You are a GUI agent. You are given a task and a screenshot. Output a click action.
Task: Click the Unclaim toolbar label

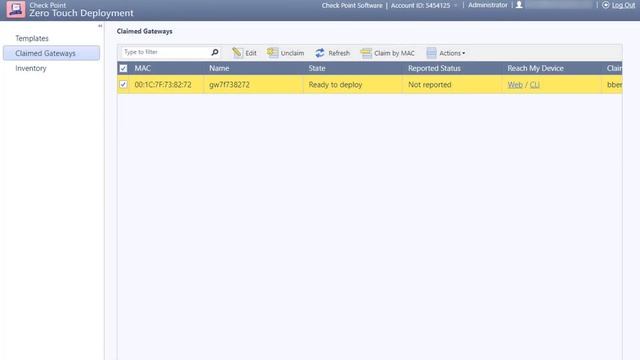coord(292,53)
